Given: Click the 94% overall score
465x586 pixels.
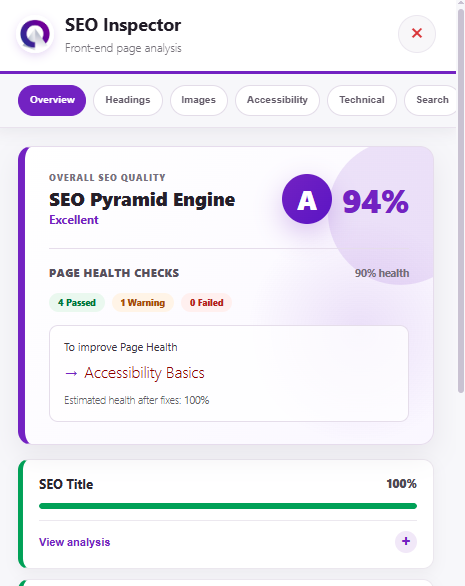Looking at the screenshot, I should [376, 202].
